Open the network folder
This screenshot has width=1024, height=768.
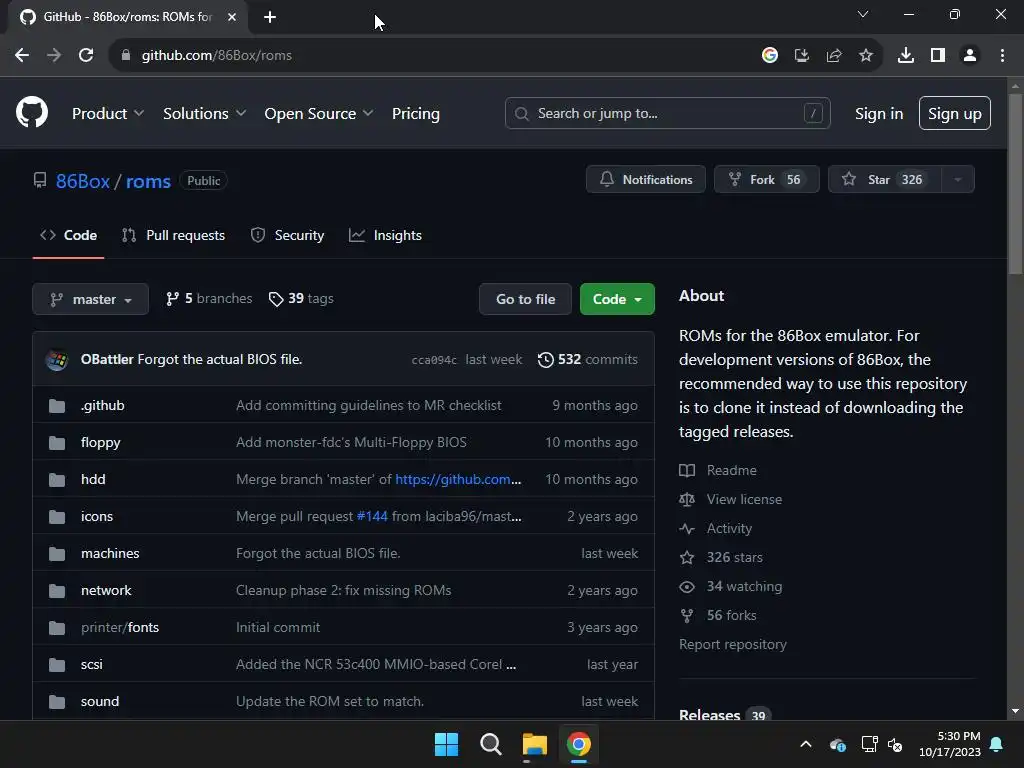pos(106,590)
